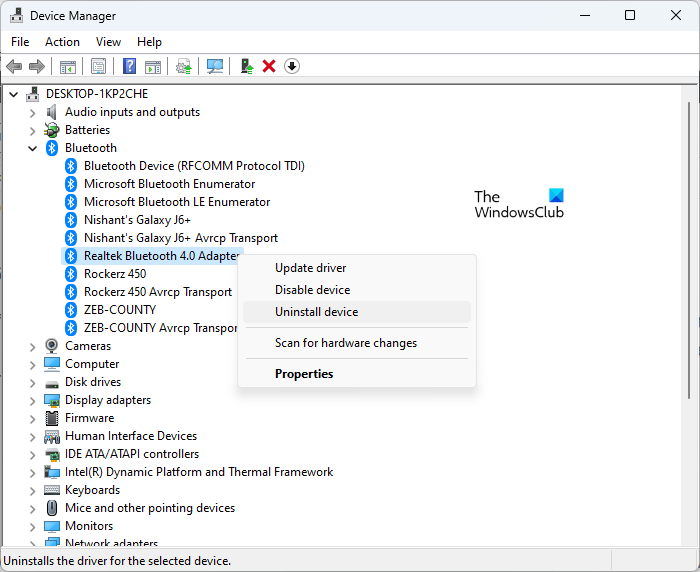Click Show/Hide Console Tree toolbar icon

[x=68, y=67]
